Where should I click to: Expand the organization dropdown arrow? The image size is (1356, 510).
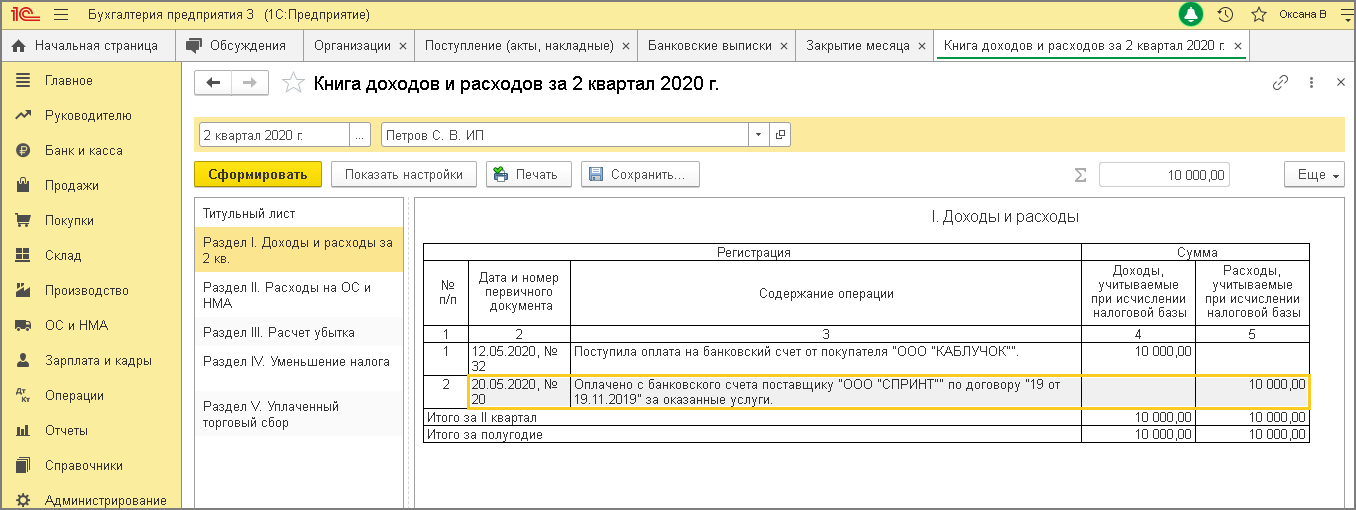pos(758,134)
